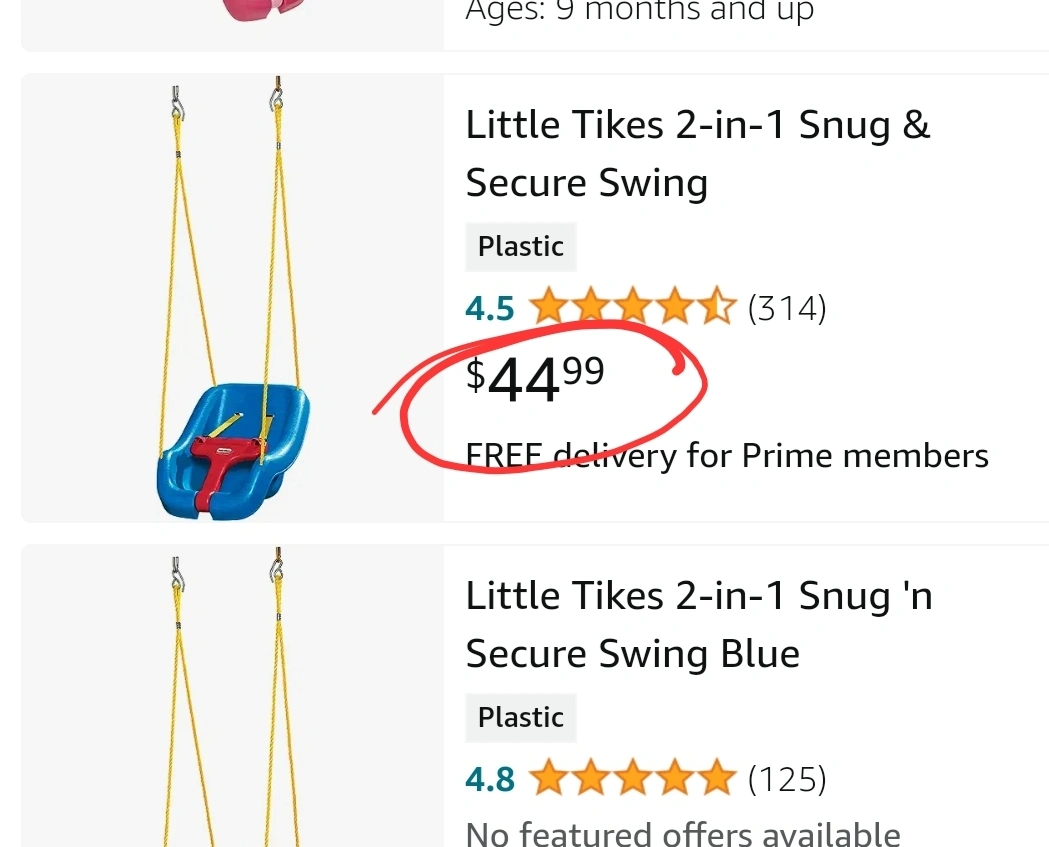
Task: Click the 4.5 rating number
Action: coord(490,309)
